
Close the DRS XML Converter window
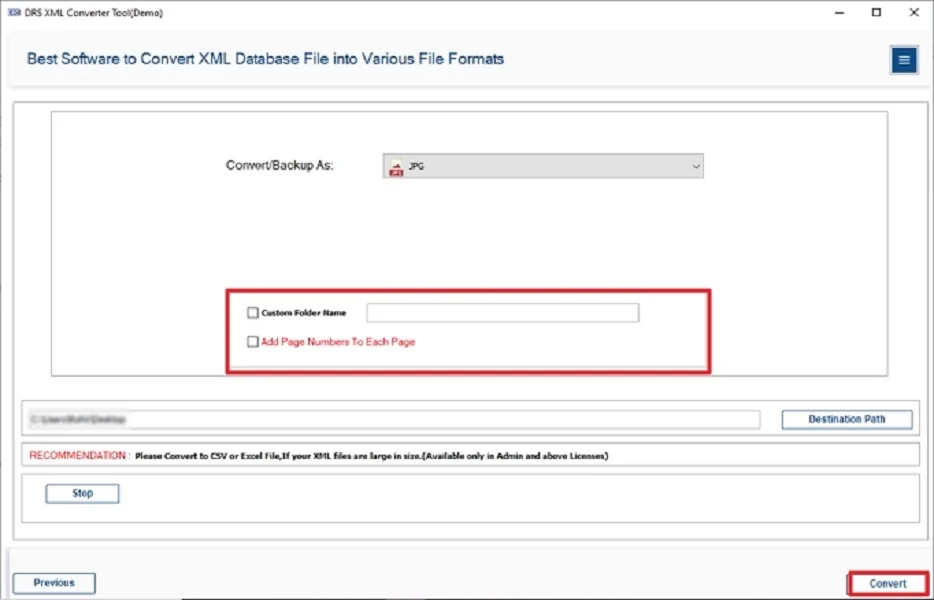(x=916, y=13)
